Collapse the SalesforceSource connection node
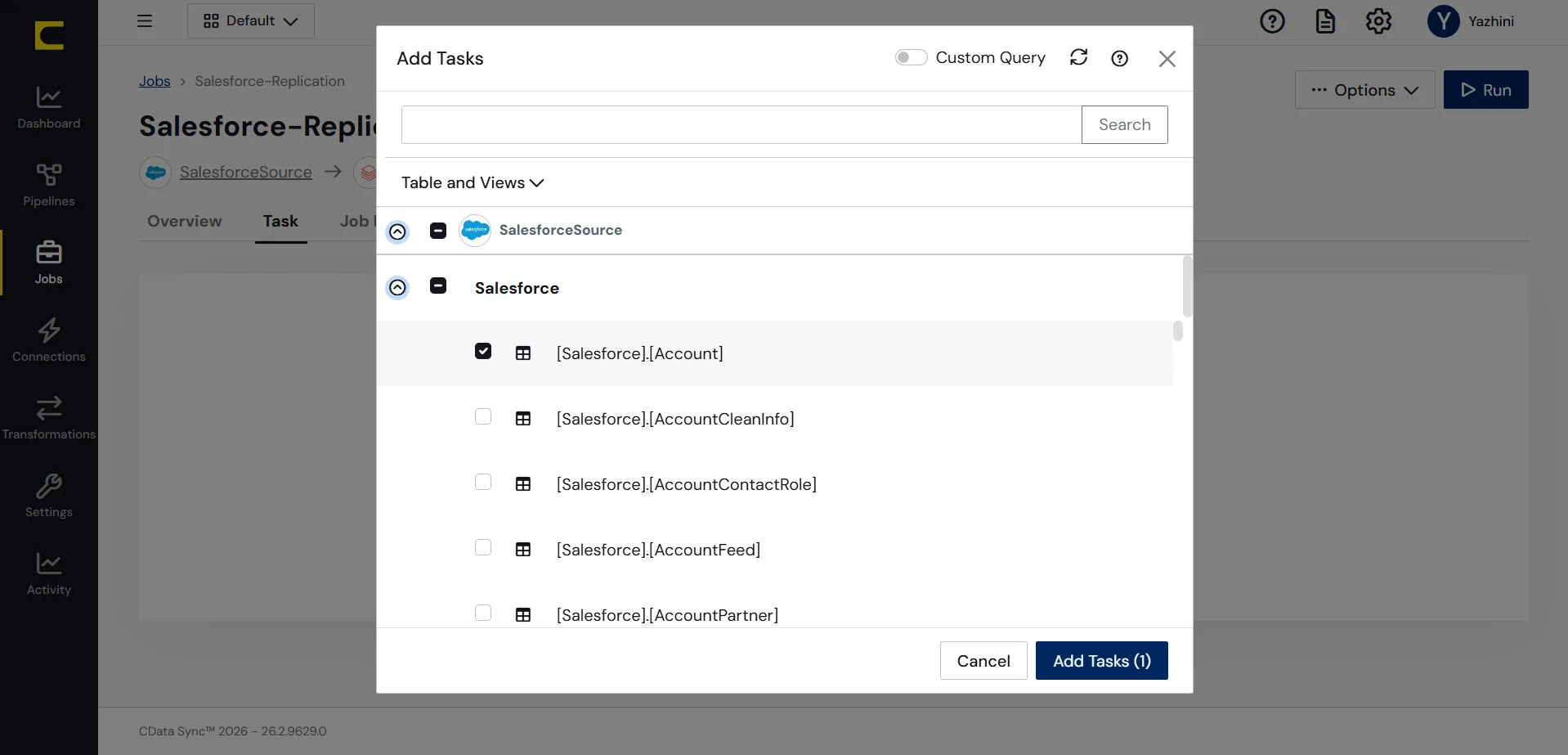Viewport: 1568px width, 755px height. [x=397, y=231]
